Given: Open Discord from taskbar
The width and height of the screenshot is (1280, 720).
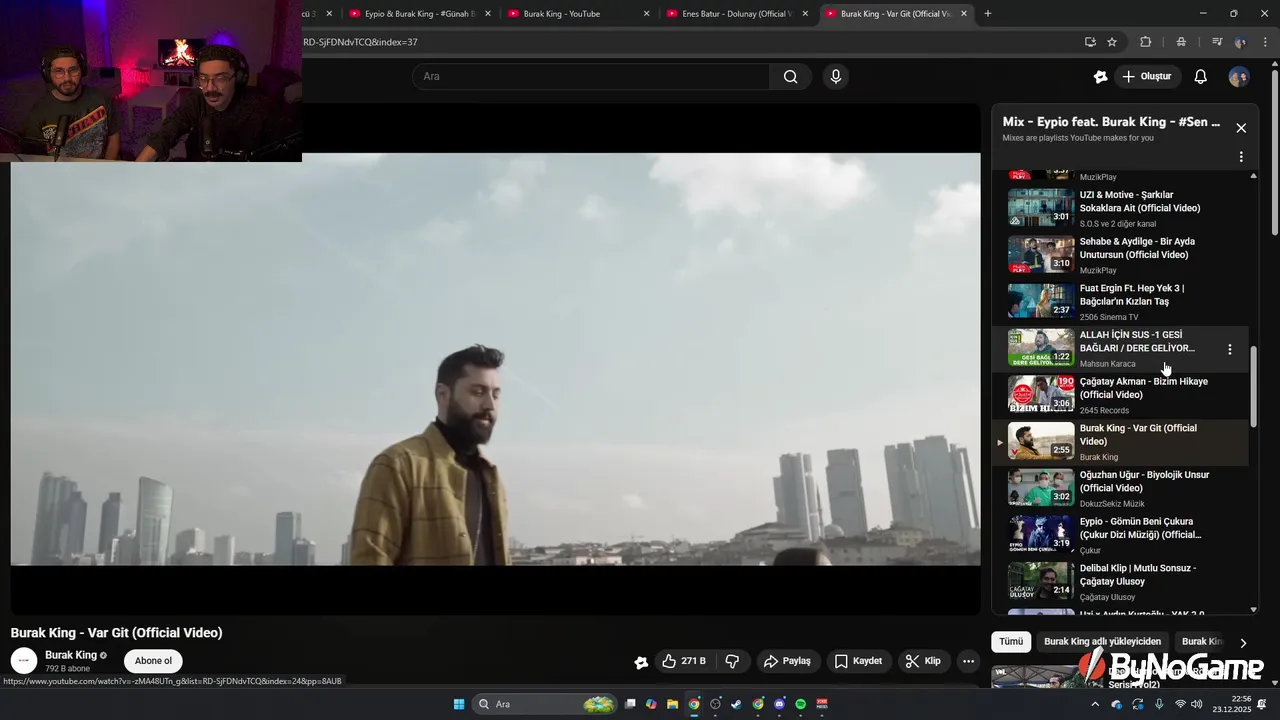Looking at the screenshot, I should pyautogui.click(x=779, y=704).
